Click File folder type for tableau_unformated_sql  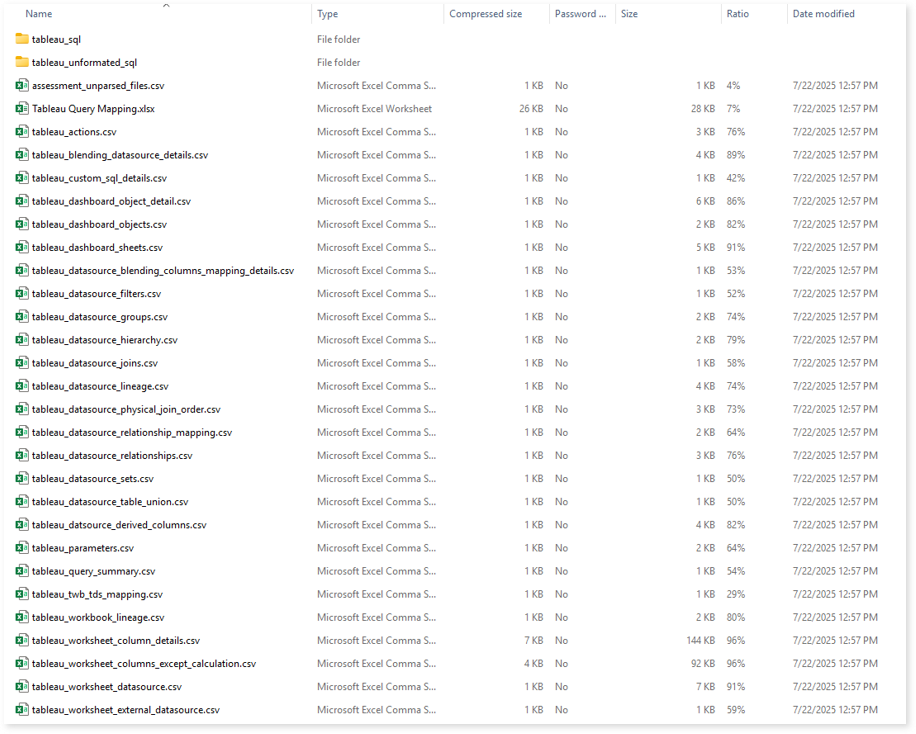[x=339, y=62]
